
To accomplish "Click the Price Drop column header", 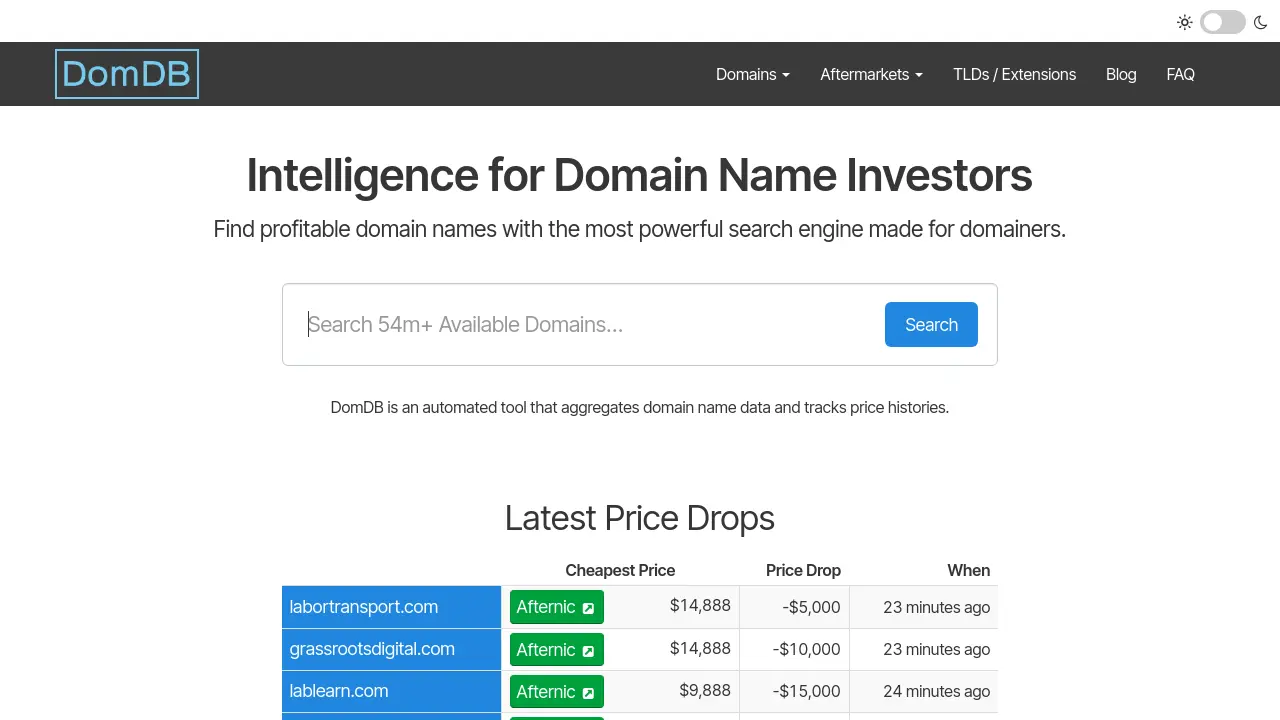I will pyautogui.click(x=803, y=570).
